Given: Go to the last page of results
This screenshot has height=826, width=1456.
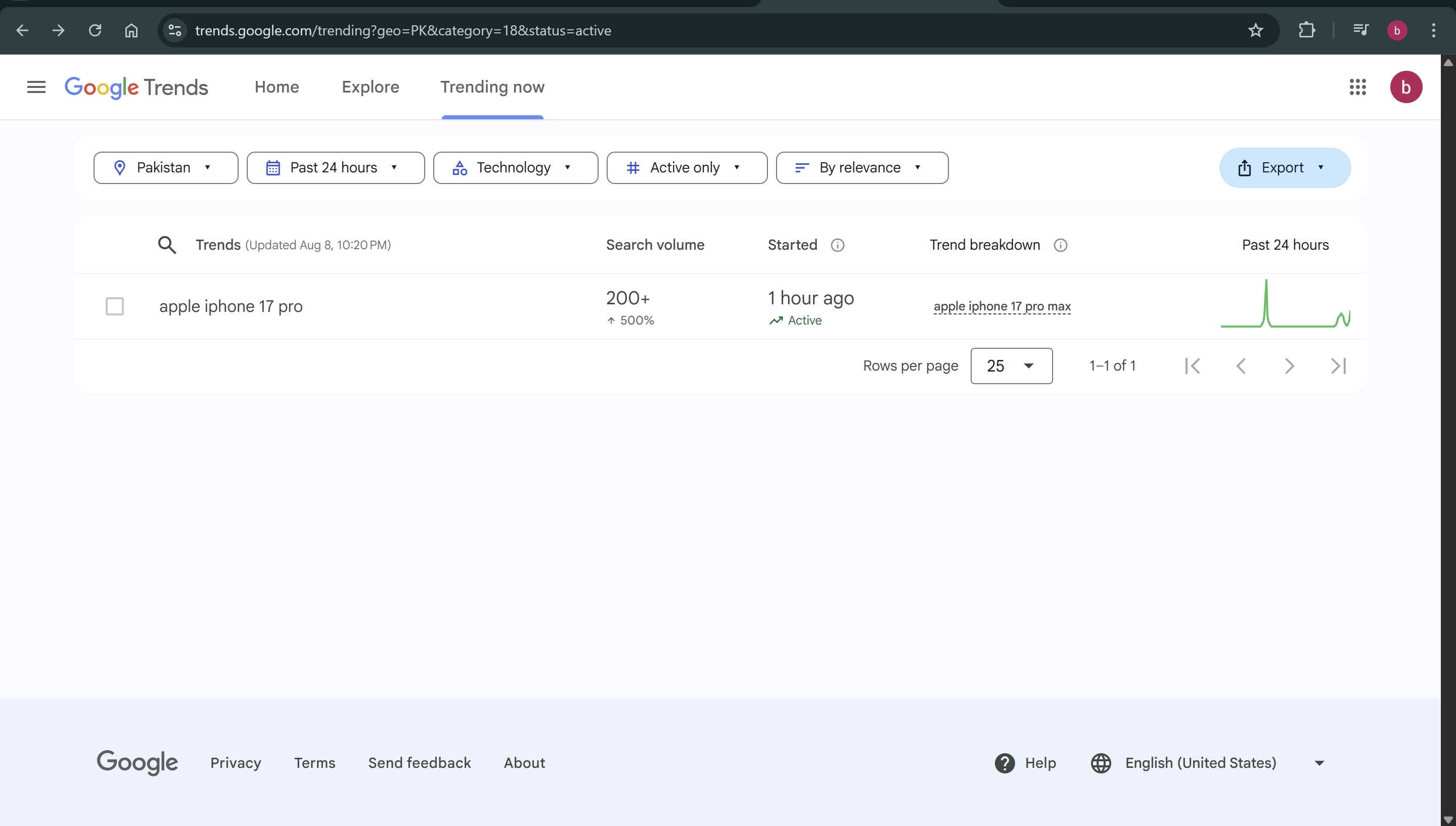Looking at the screenshot, I should (1338, 366).
